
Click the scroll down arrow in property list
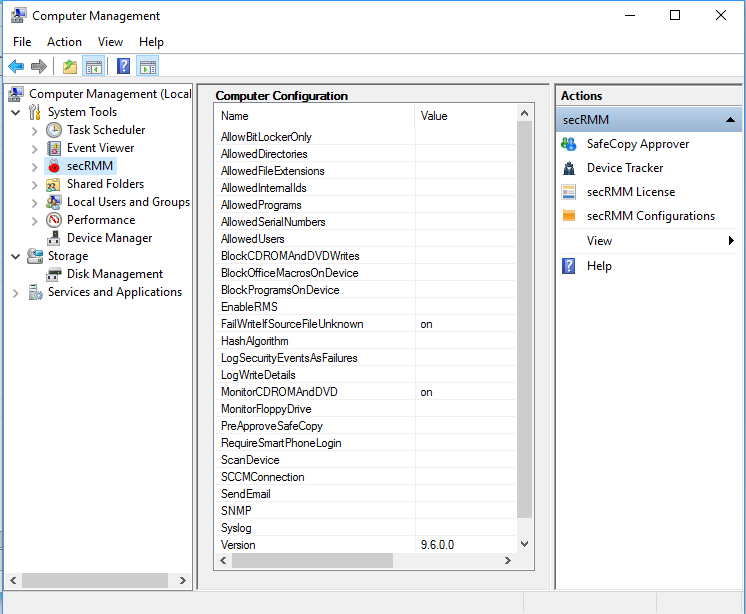pyautogui.click(x=524, y=544)
